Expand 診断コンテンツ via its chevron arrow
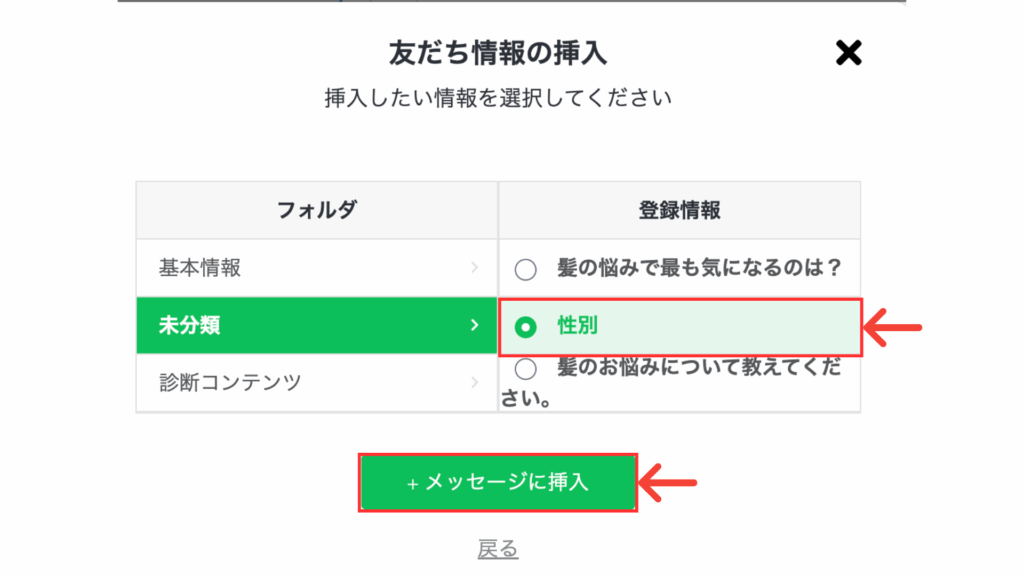The width and height of the screenshot is (1024, 576). click(475, 382)
